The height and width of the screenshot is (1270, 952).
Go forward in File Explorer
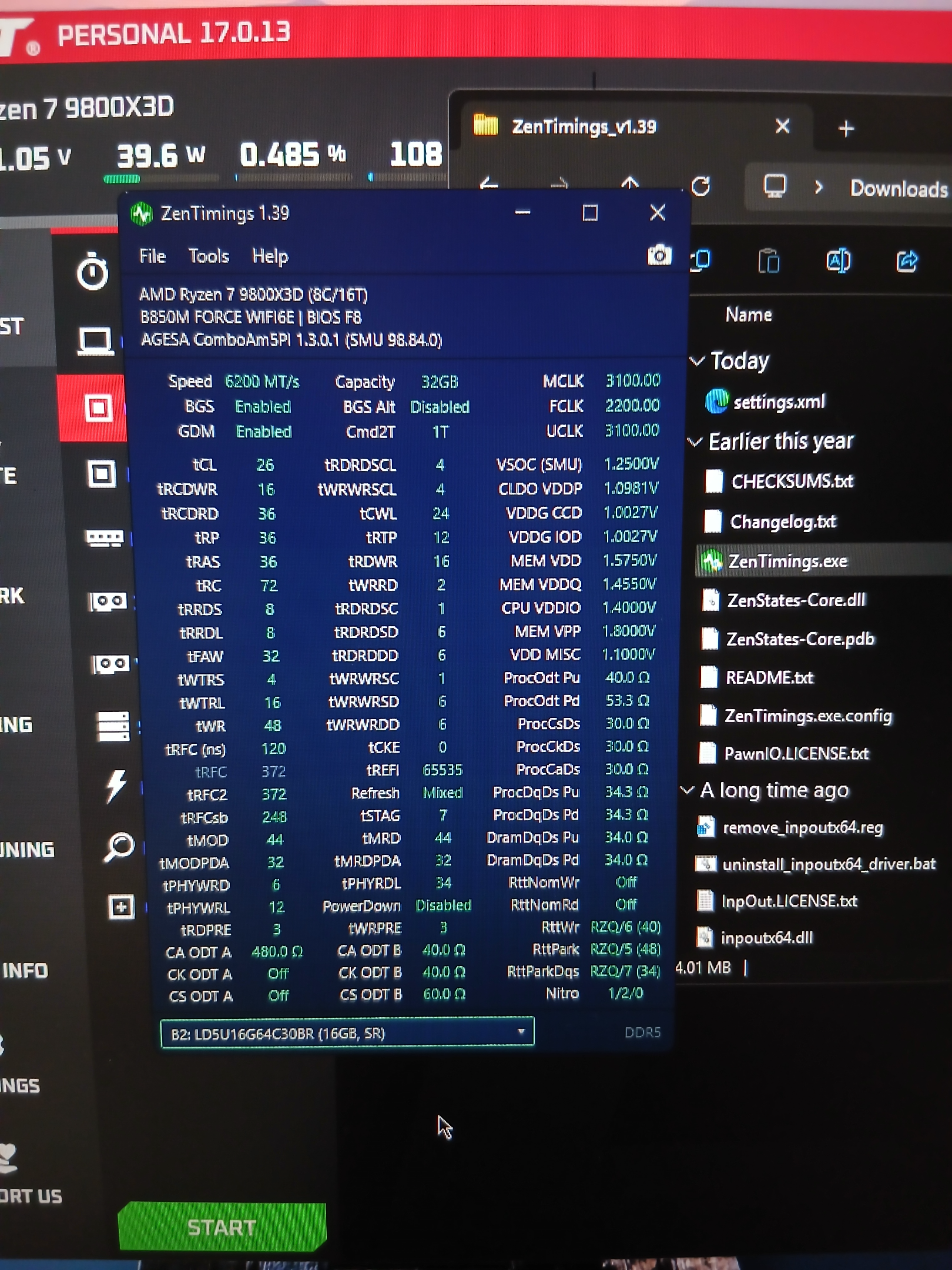coord(559,185)
